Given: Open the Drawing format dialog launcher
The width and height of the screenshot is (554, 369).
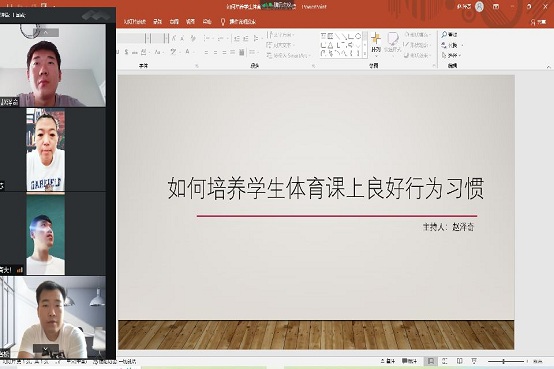Looking at the screenshot, I should 434,66.
